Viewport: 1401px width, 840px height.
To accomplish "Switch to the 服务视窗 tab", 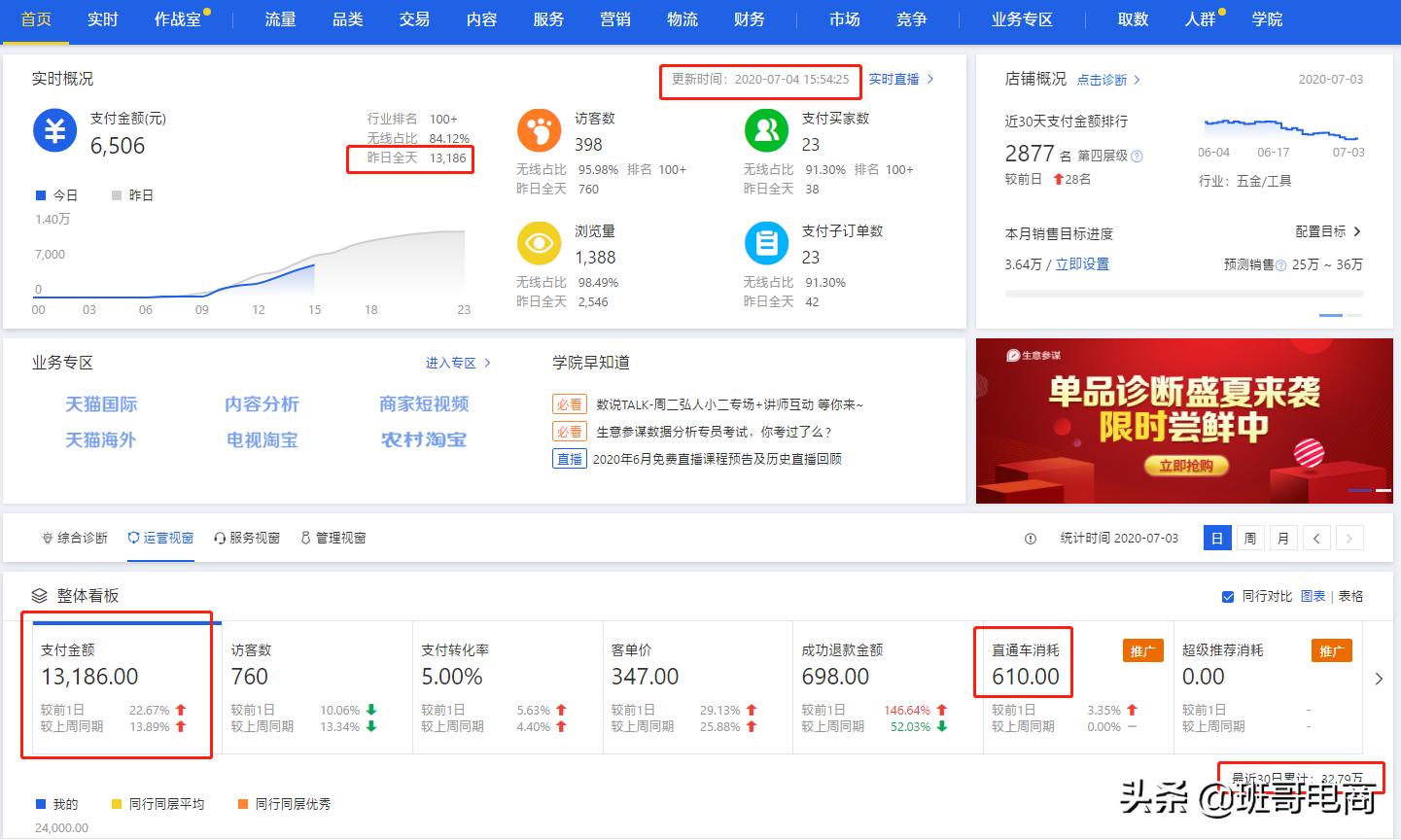I will pyautogui.click(x=246, y=538).
